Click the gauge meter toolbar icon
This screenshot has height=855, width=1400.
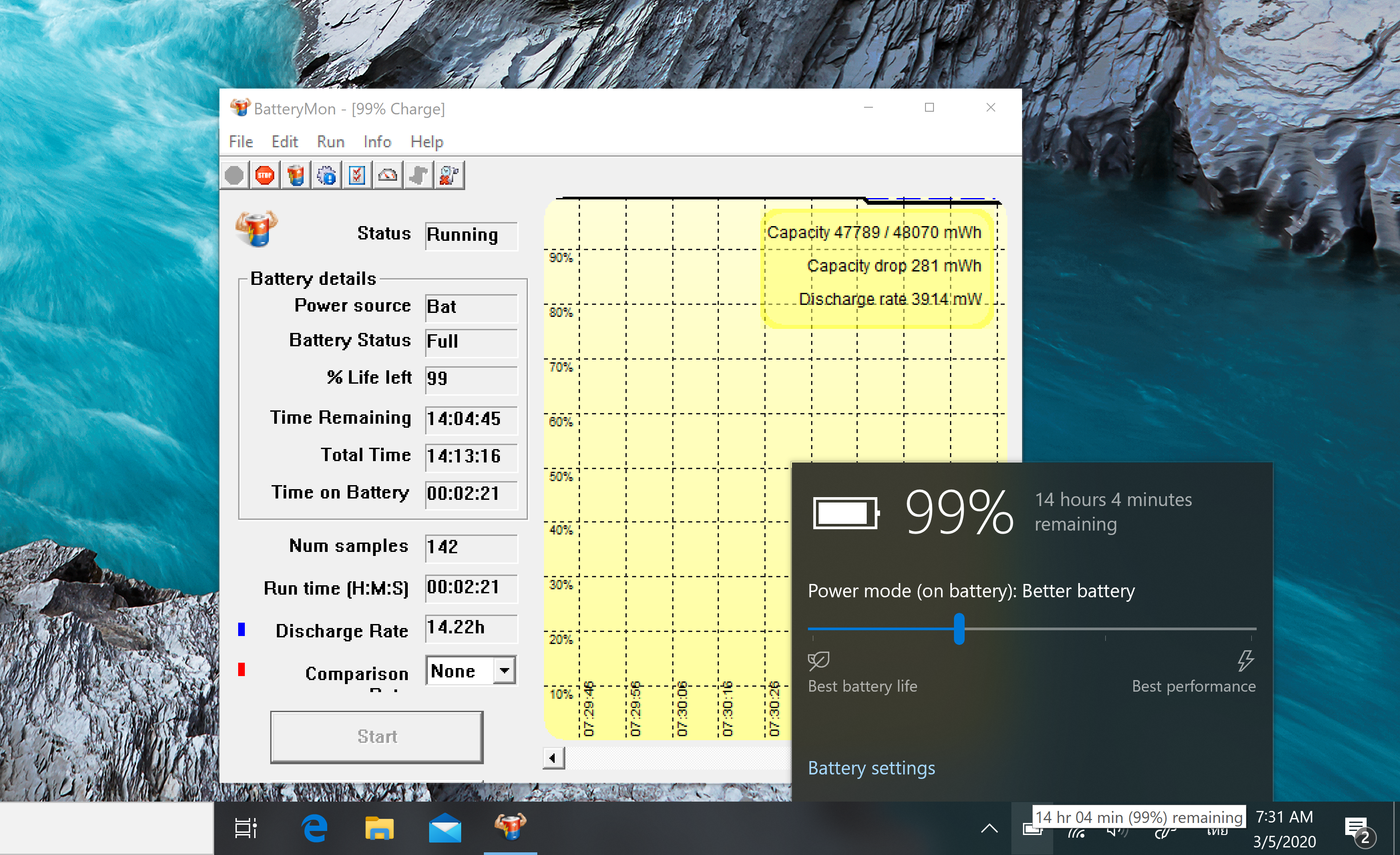(387, 175)
